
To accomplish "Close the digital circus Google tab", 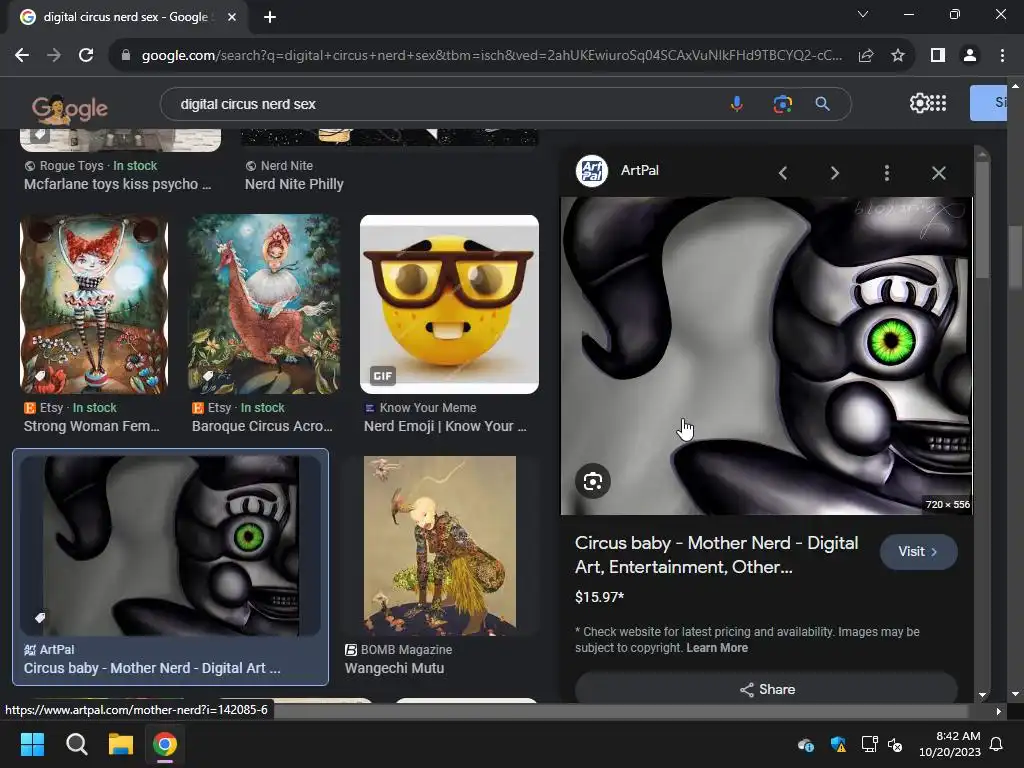I will (x=232, y=17).
